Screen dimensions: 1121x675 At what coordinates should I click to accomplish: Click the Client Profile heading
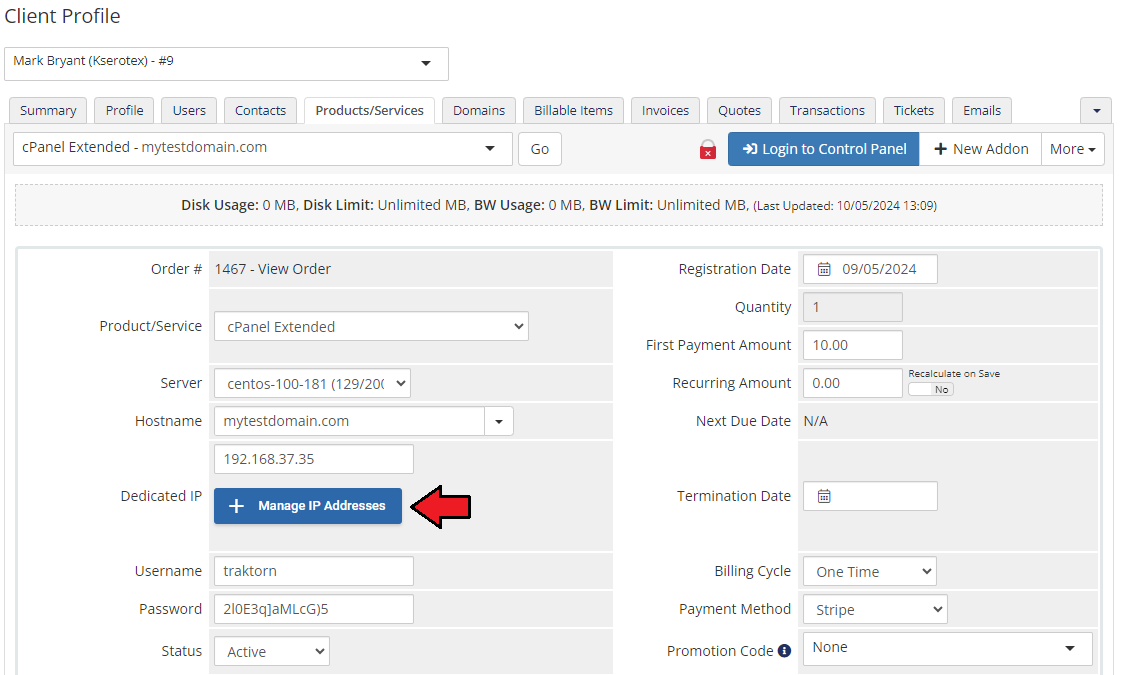(x=62, y=16)
